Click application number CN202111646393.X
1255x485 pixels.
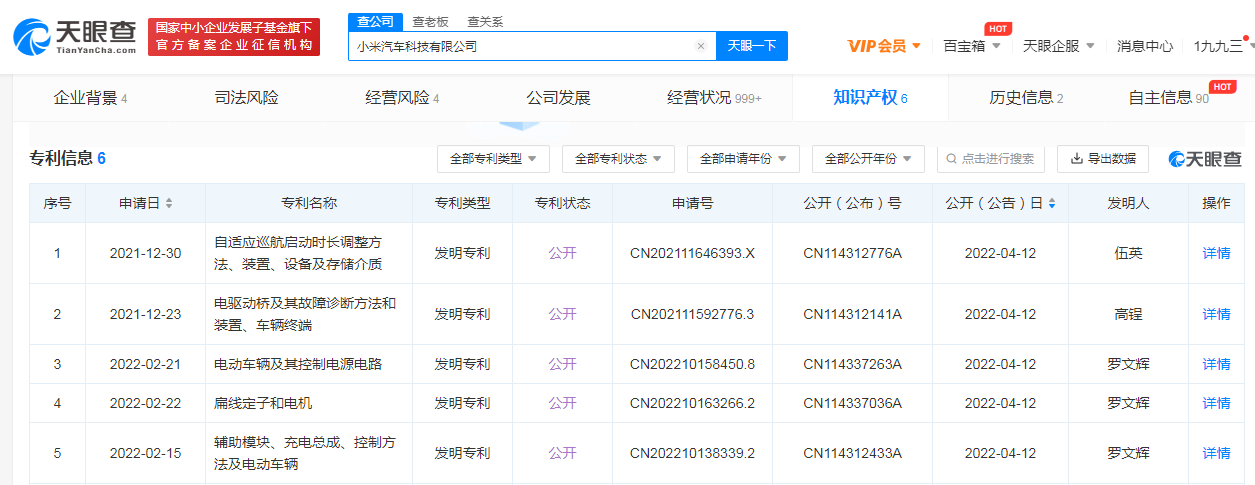tap(692, 253)
